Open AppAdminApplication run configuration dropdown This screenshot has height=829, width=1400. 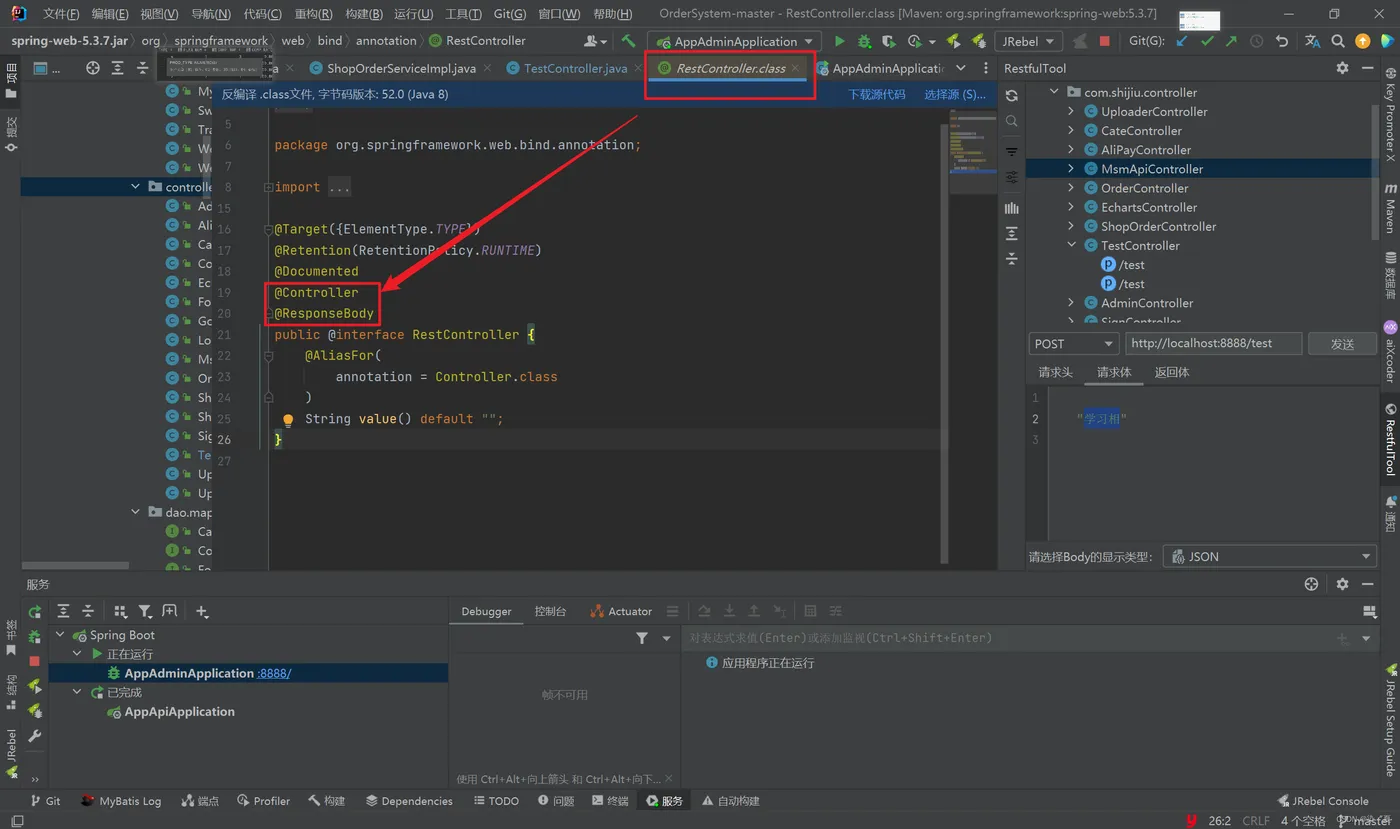click(x=735, y=41)
